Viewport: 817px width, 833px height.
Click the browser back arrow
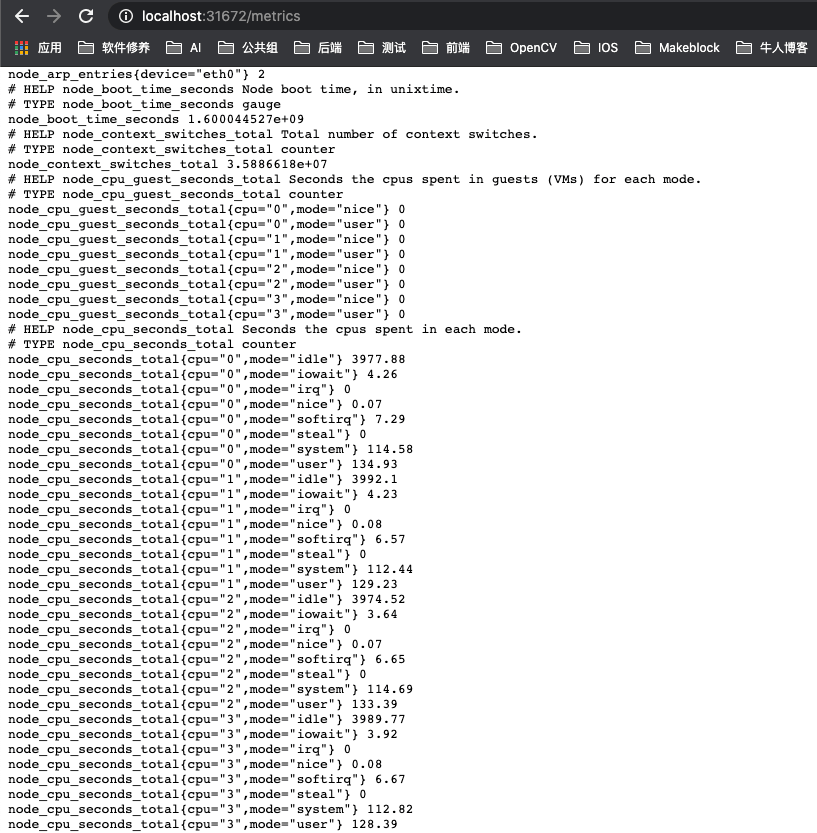tap(22, 16)
